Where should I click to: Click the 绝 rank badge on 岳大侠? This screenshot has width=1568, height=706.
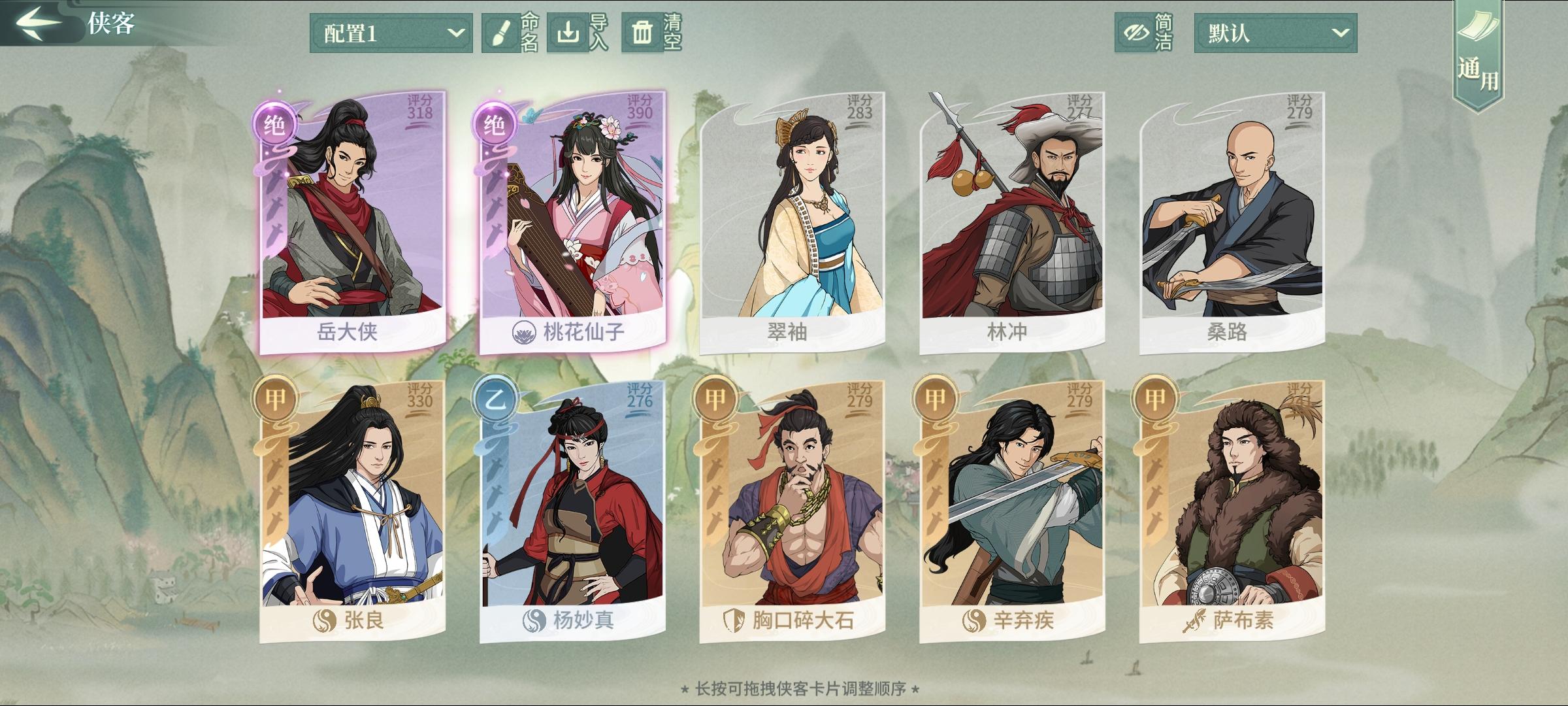click(275, 124)
